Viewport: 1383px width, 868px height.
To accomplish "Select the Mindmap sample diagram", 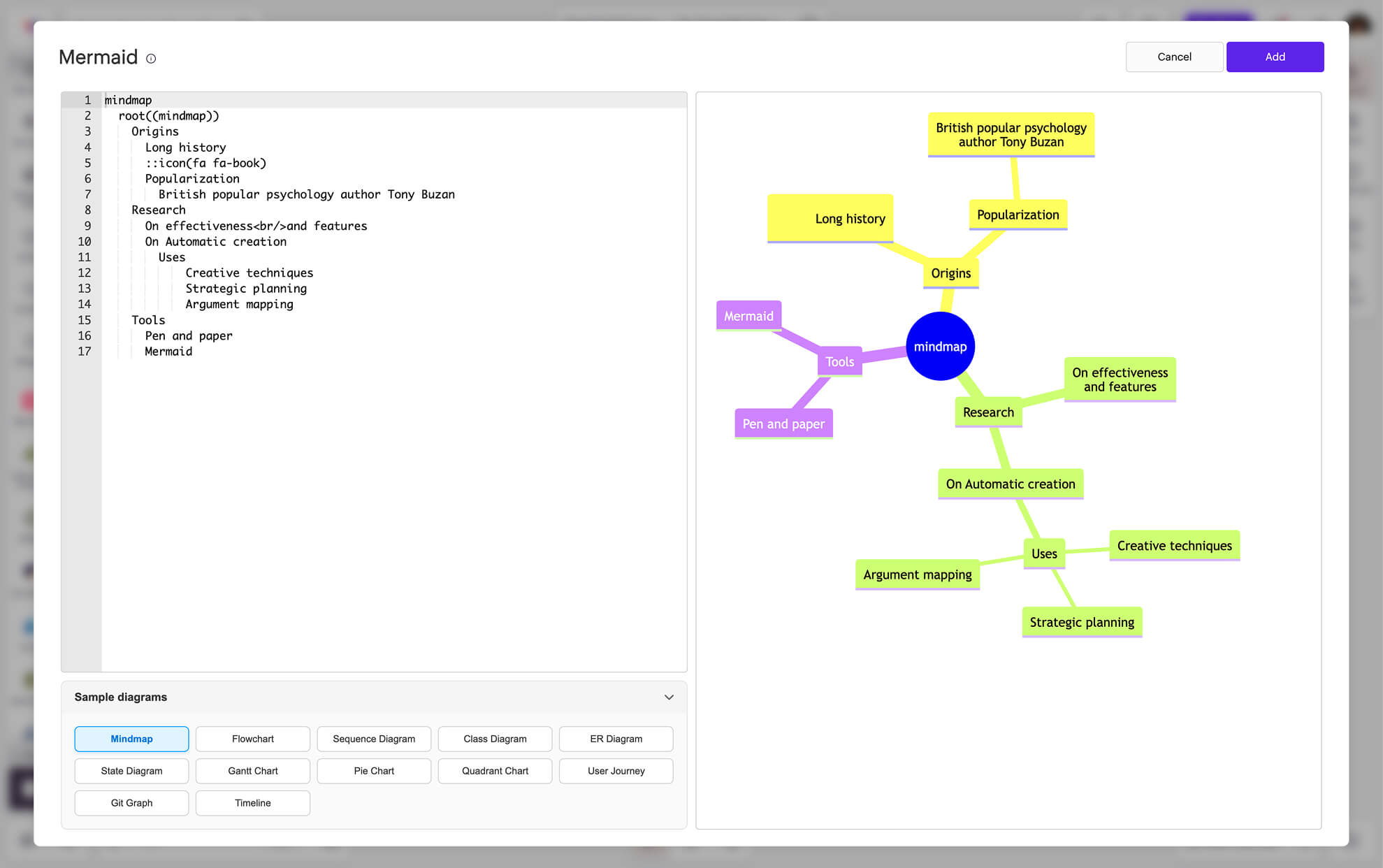I will click(x=131, y=739).
